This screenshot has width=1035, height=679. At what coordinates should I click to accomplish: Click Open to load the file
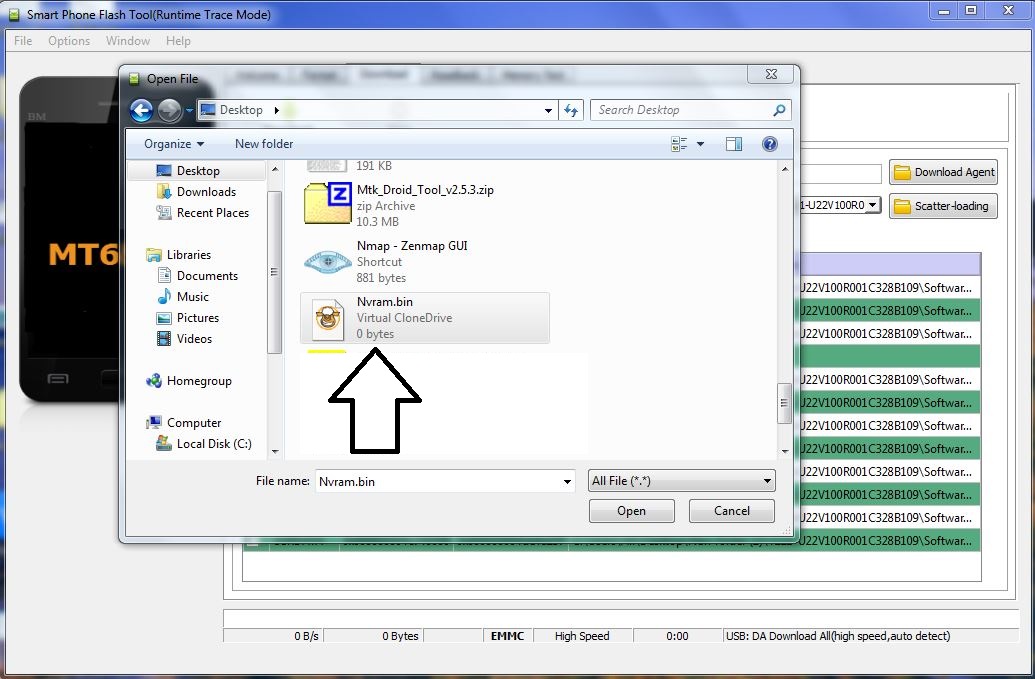[632, 511]
